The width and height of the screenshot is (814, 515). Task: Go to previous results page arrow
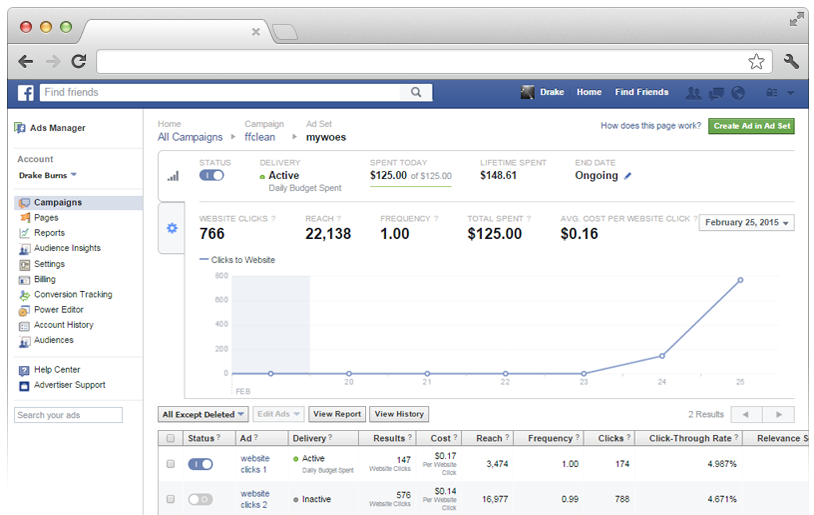point(746,414)
